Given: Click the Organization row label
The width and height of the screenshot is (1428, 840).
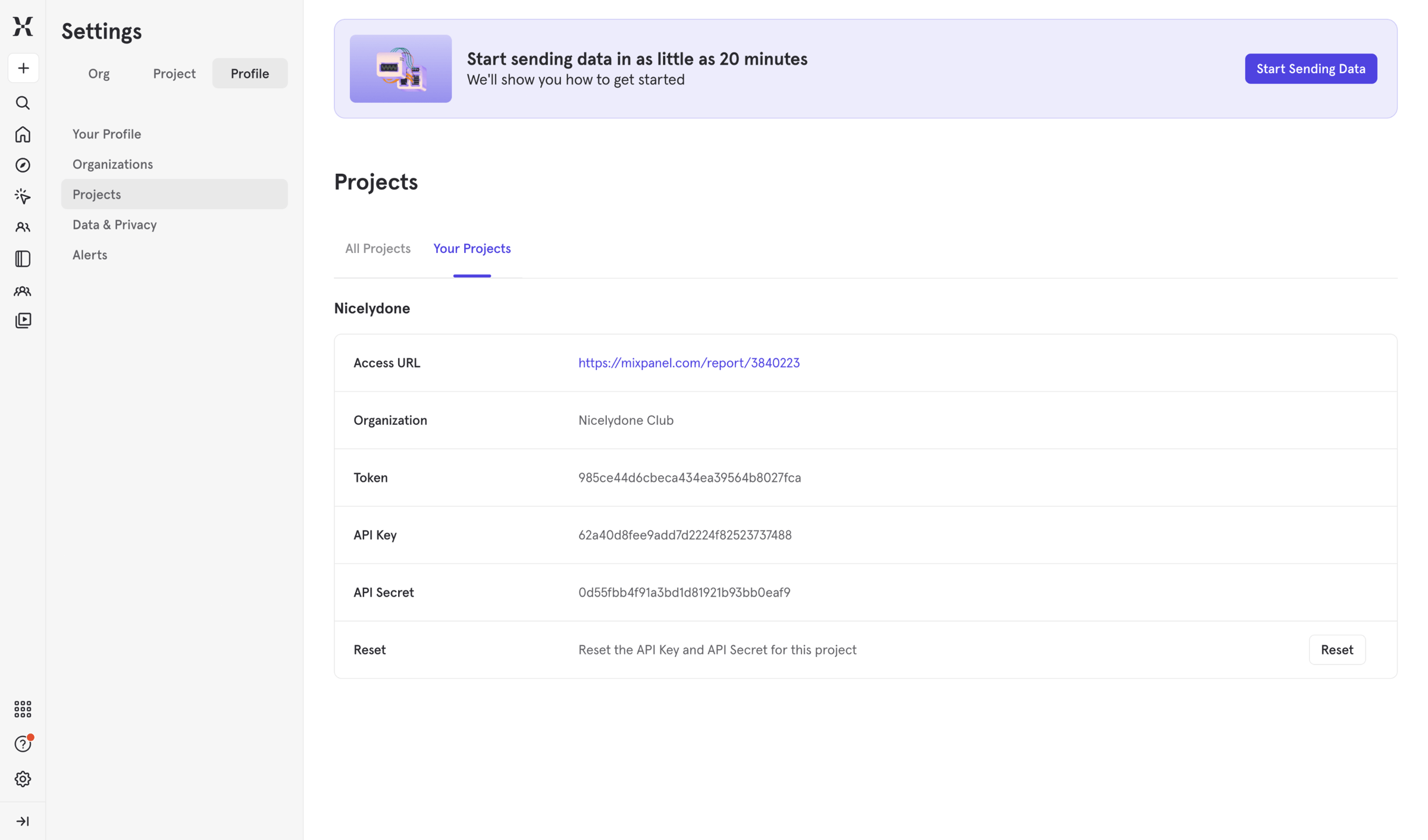Looking at the screenshot, I should point(390,420).
